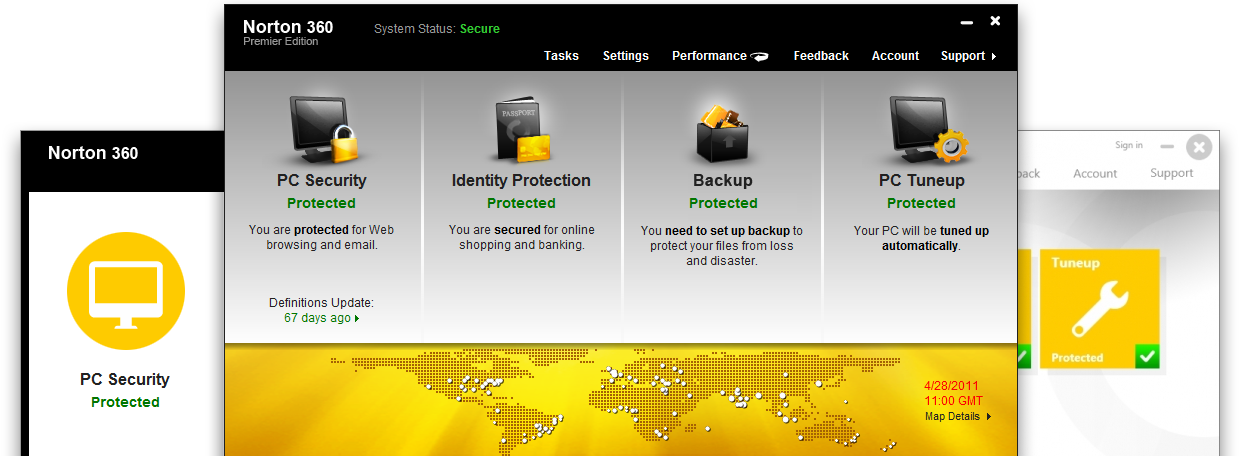
Task: Click the green checkmark on Tuneup tile
Action: point(1147,355)
